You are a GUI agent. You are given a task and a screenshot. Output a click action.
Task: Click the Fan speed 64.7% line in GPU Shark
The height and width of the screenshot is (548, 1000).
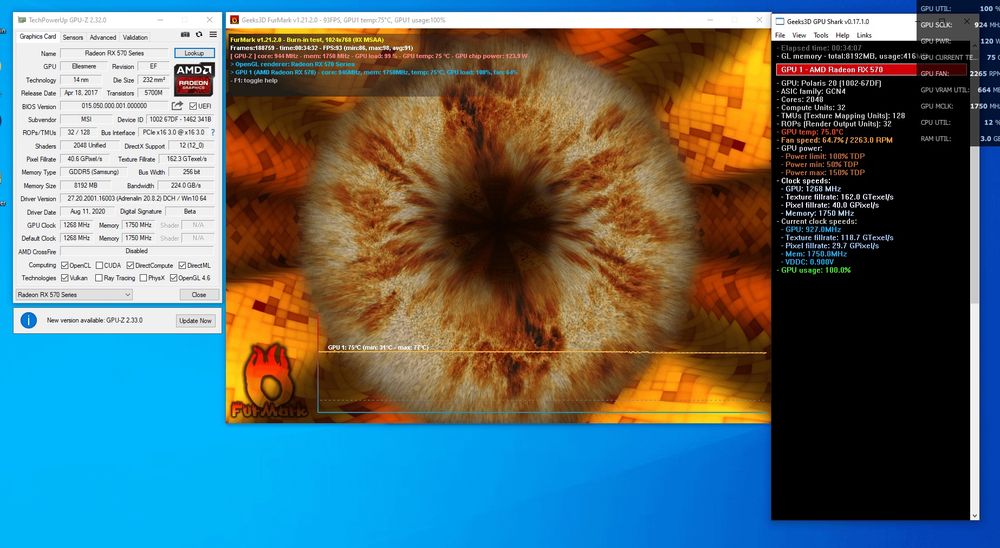point(836,140)
